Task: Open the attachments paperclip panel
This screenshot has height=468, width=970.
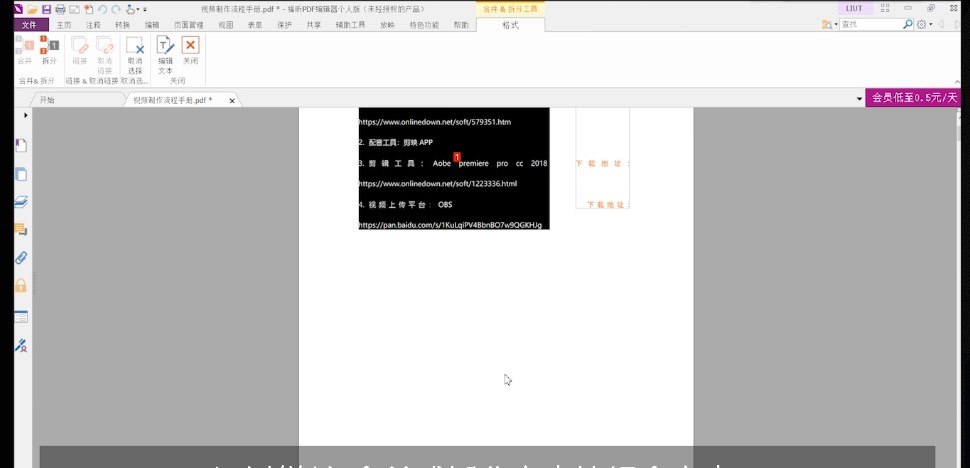Action: tap(21, 258)
